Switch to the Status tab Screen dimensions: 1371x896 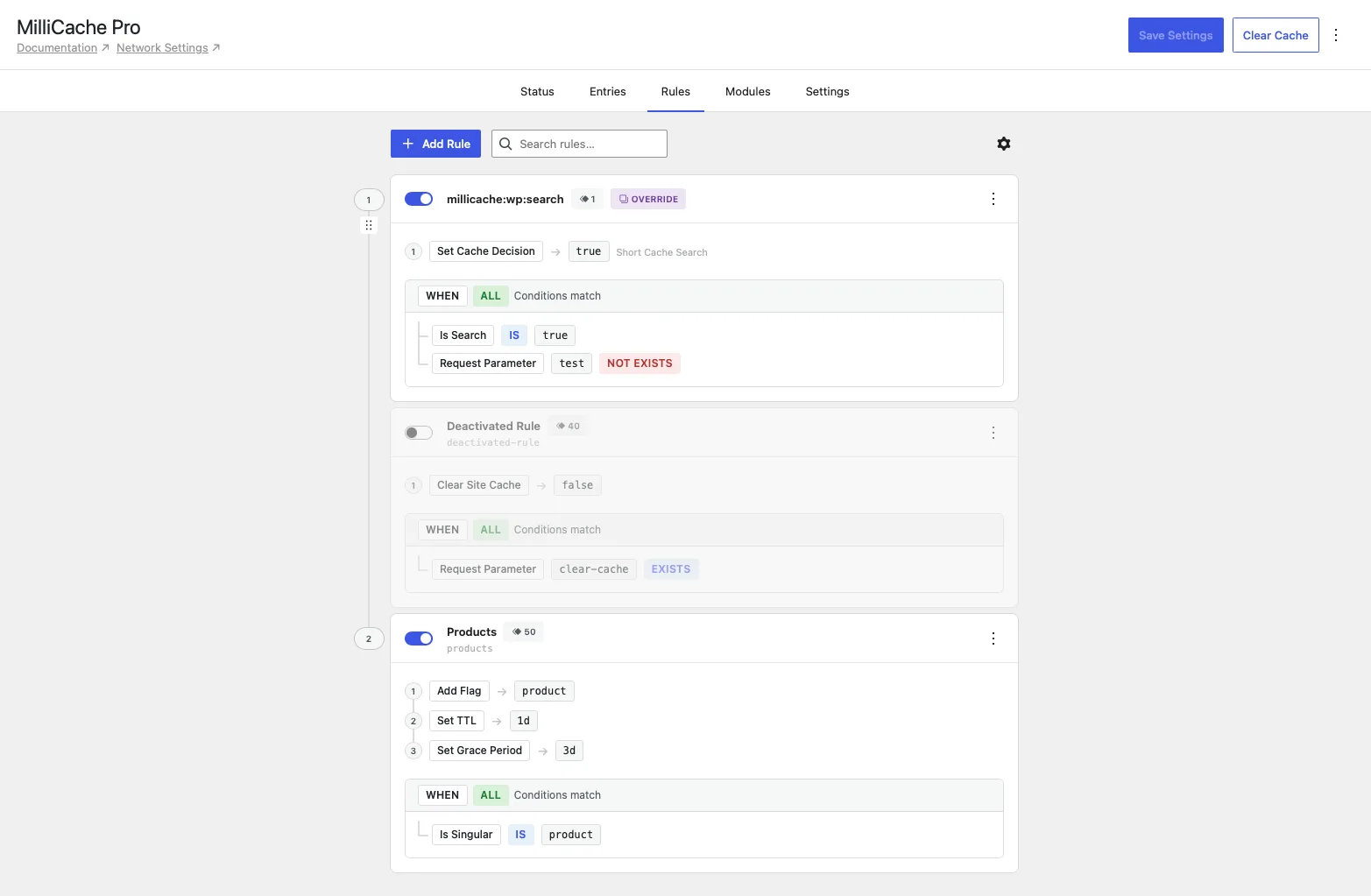[537, 91]
